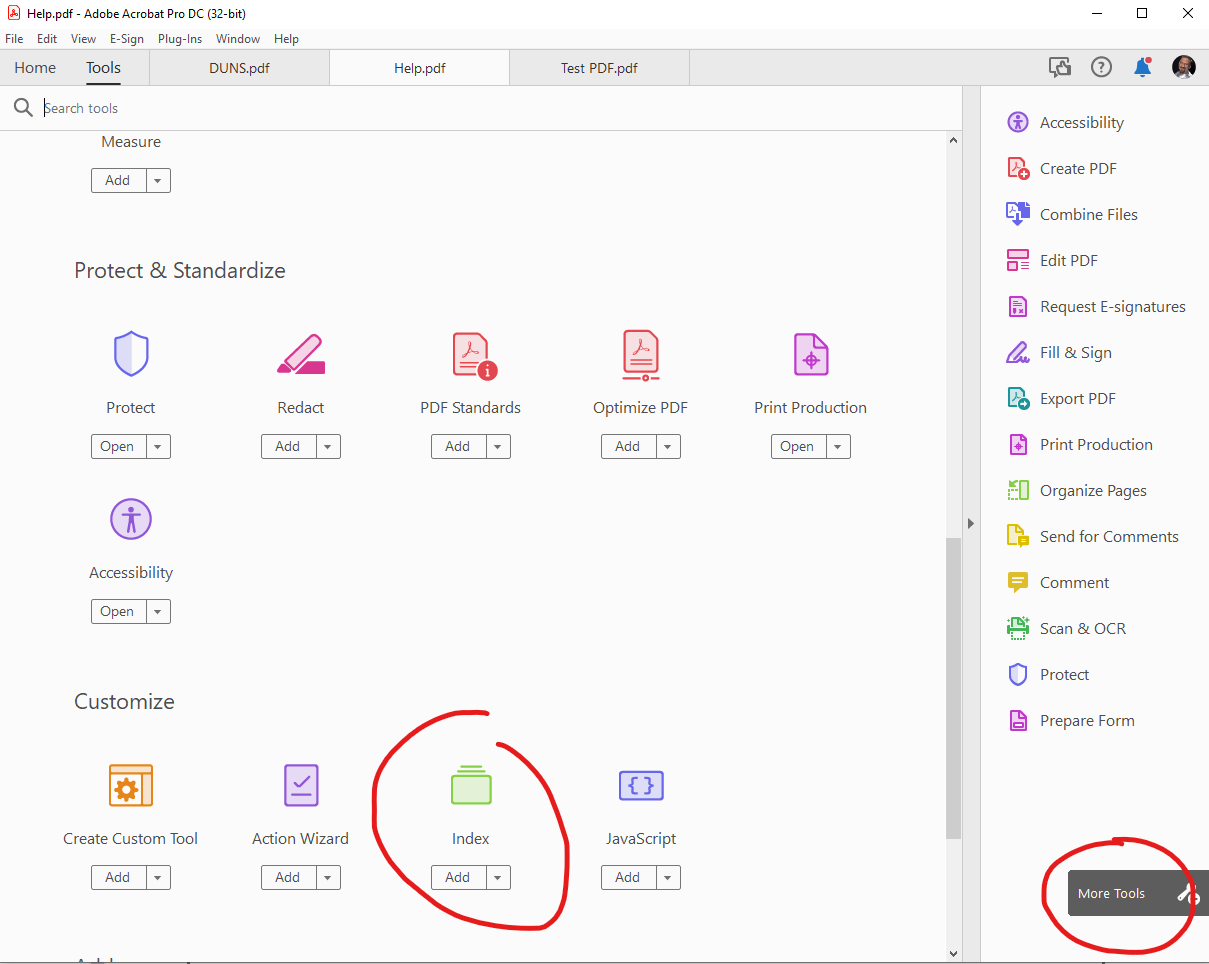Switch to the Test PDF.pdf tab

[599, 67]
